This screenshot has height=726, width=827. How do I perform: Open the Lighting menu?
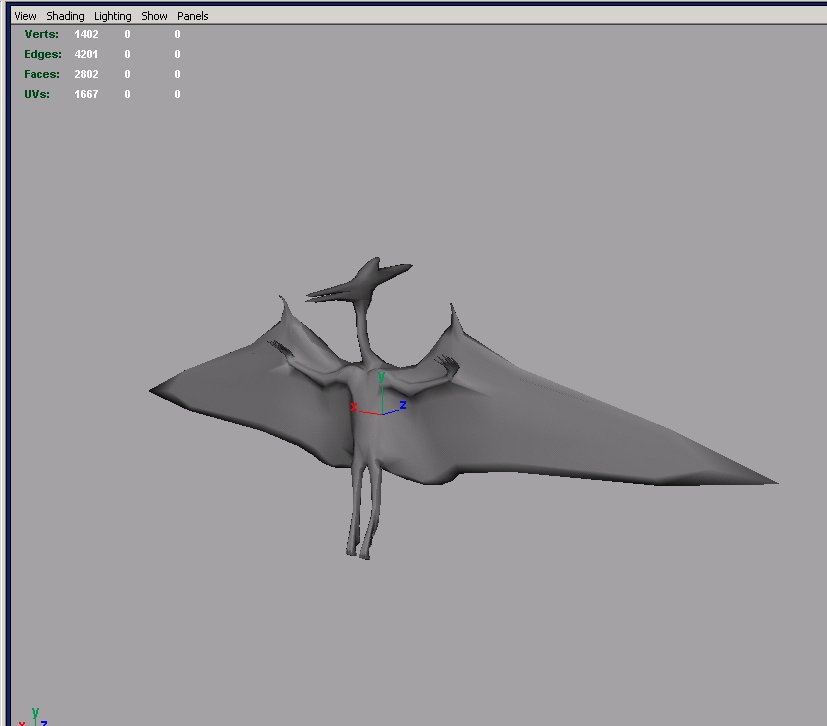[112, 16]
